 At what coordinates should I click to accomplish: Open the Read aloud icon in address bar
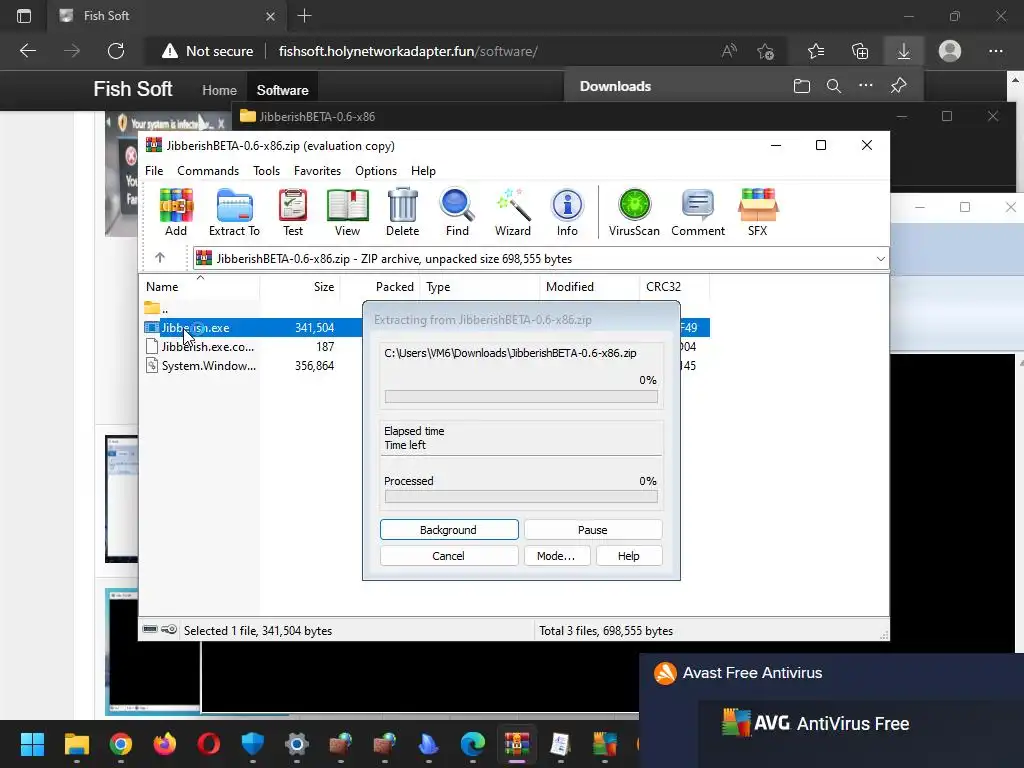click(x=729, y=51)
